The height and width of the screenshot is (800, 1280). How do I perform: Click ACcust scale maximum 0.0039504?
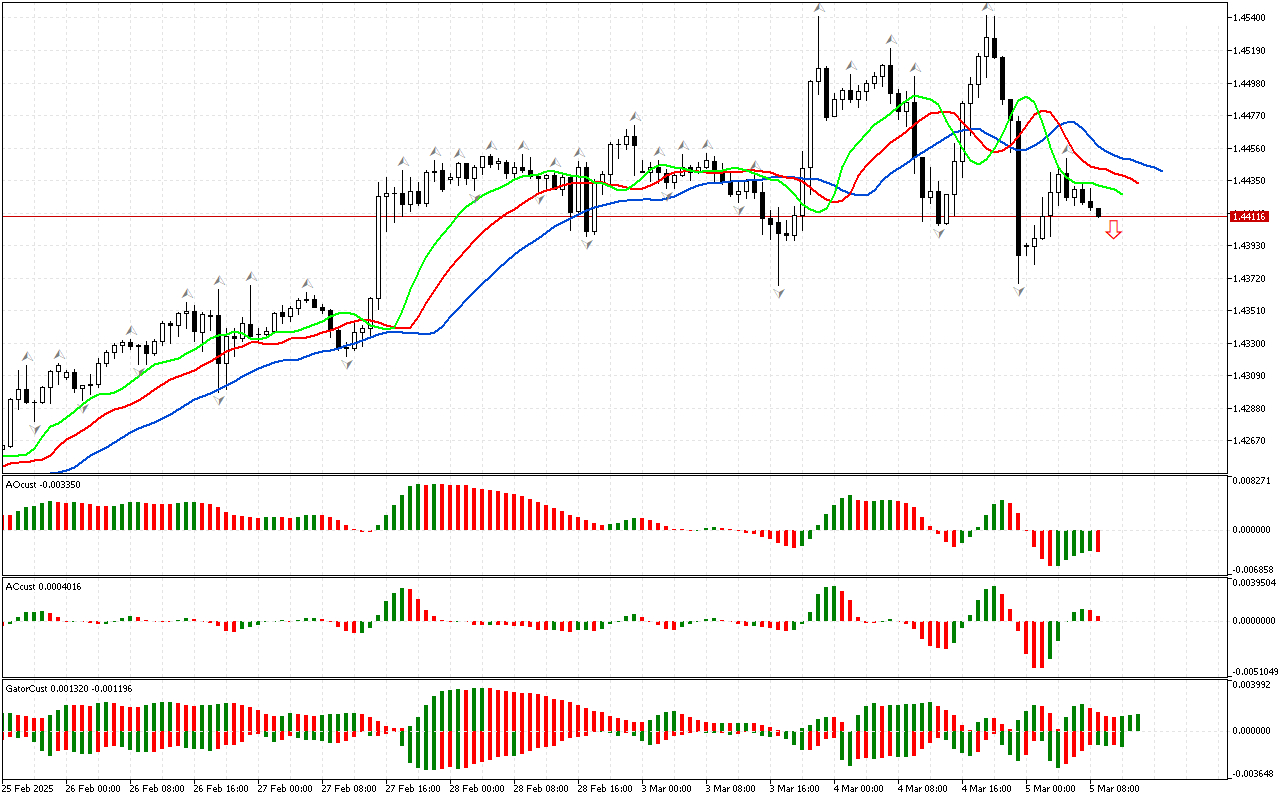pyautogui.click(x=1253, y=582)
